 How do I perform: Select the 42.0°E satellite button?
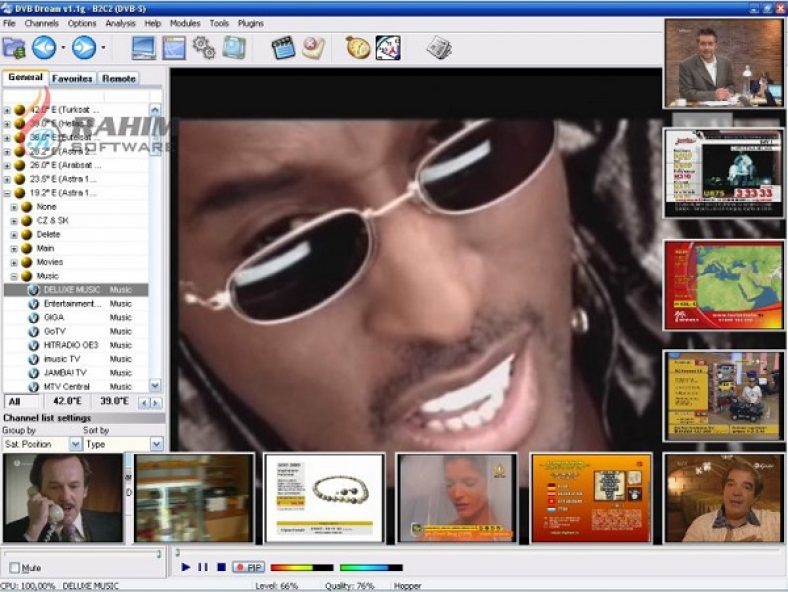point(67,401)
